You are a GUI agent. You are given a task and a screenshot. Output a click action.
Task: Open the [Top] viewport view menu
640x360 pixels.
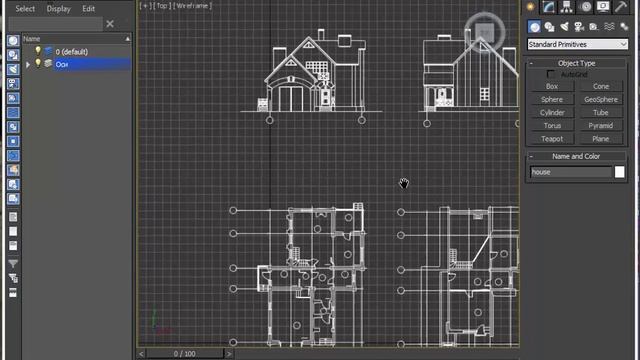coord(162,6)
